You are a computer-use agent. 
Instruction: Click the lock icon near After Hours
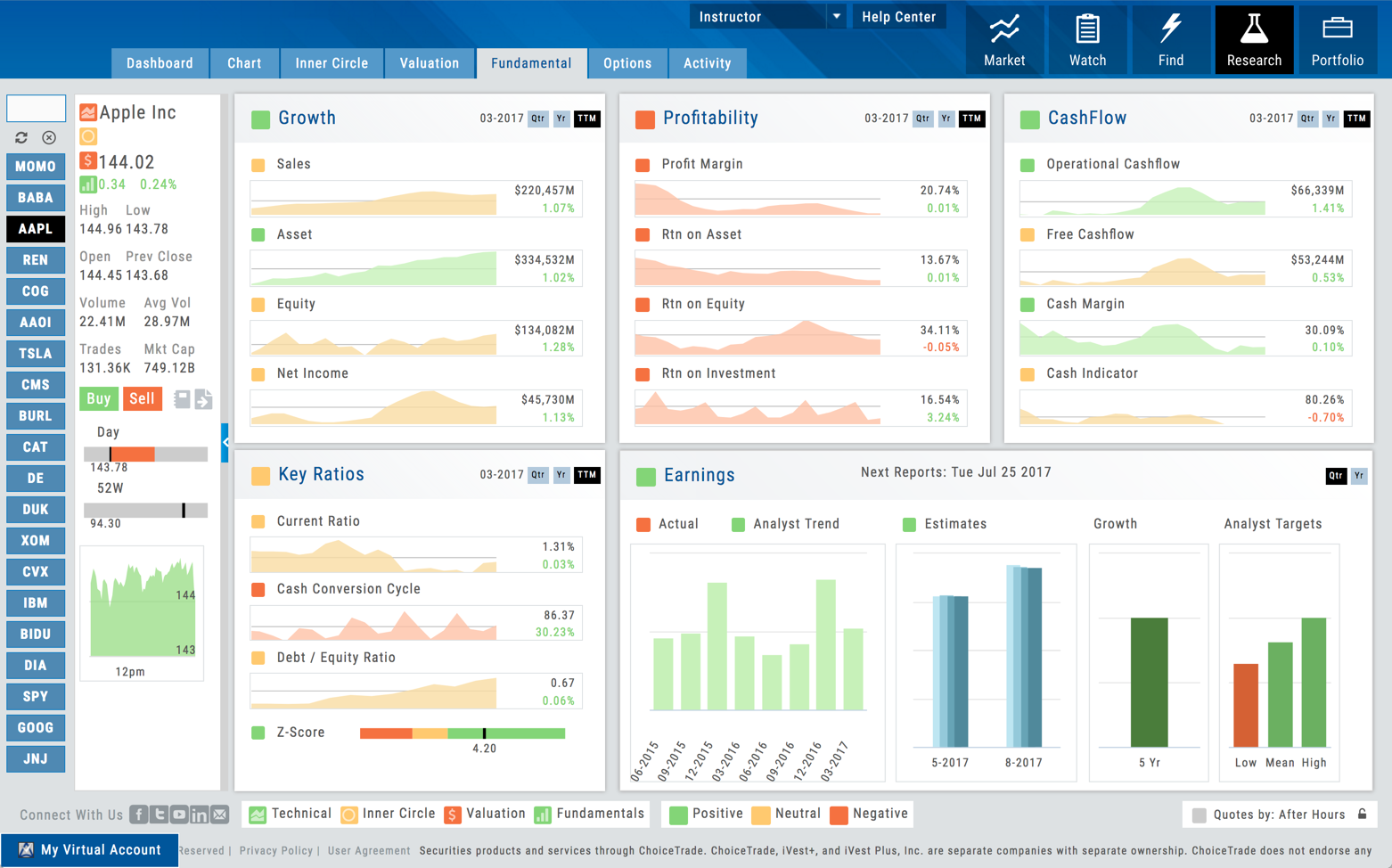1363,814
